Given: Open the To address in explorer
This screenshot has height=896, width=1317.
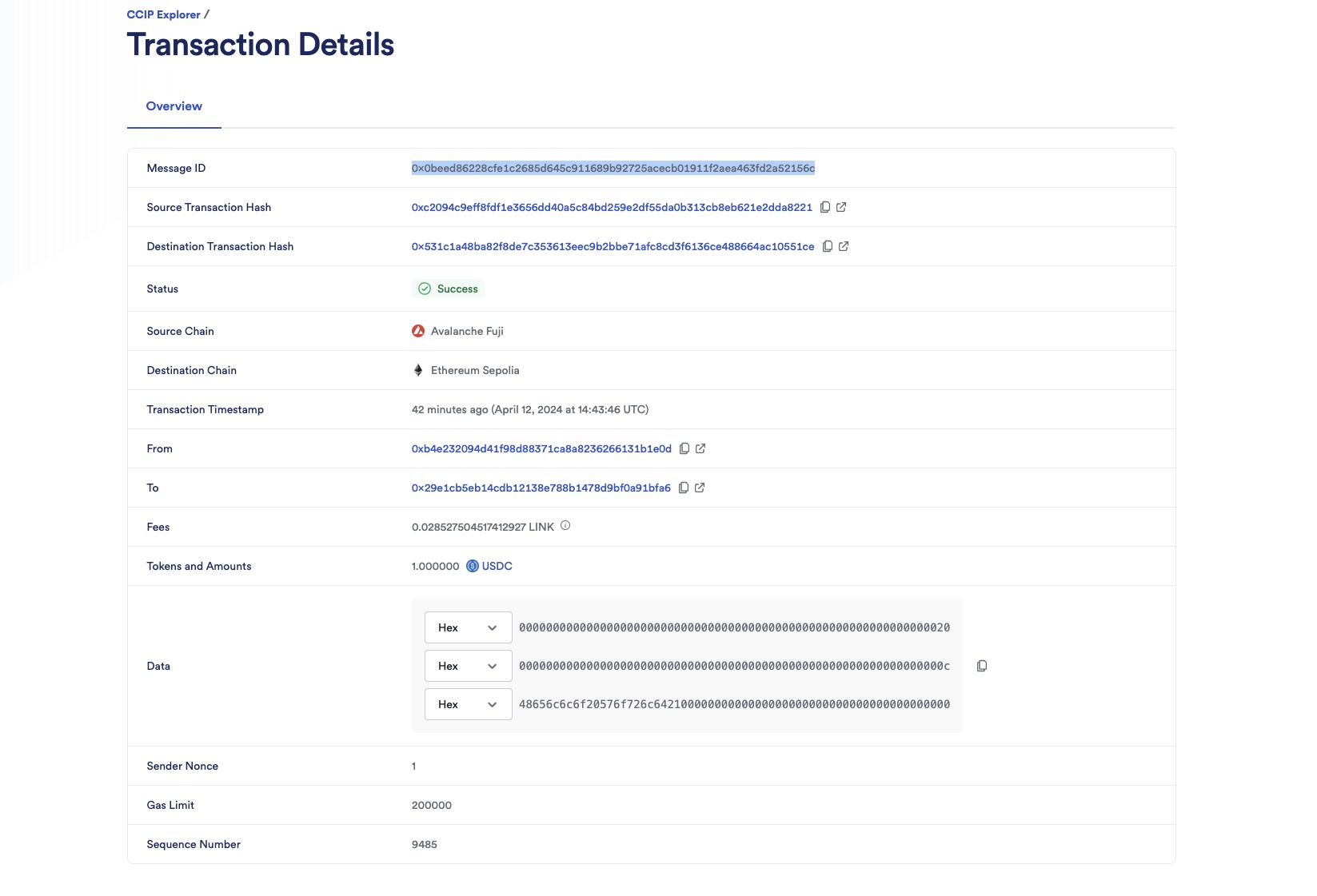Looking at the screenshot, I should click(x=699, y=488).
